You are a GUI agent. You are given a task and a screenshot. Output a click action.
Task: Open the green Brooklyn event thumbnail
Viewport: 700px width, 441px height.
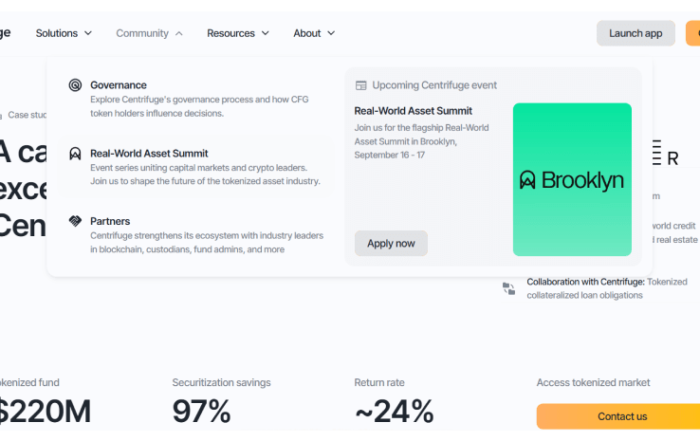click(572, 180)
